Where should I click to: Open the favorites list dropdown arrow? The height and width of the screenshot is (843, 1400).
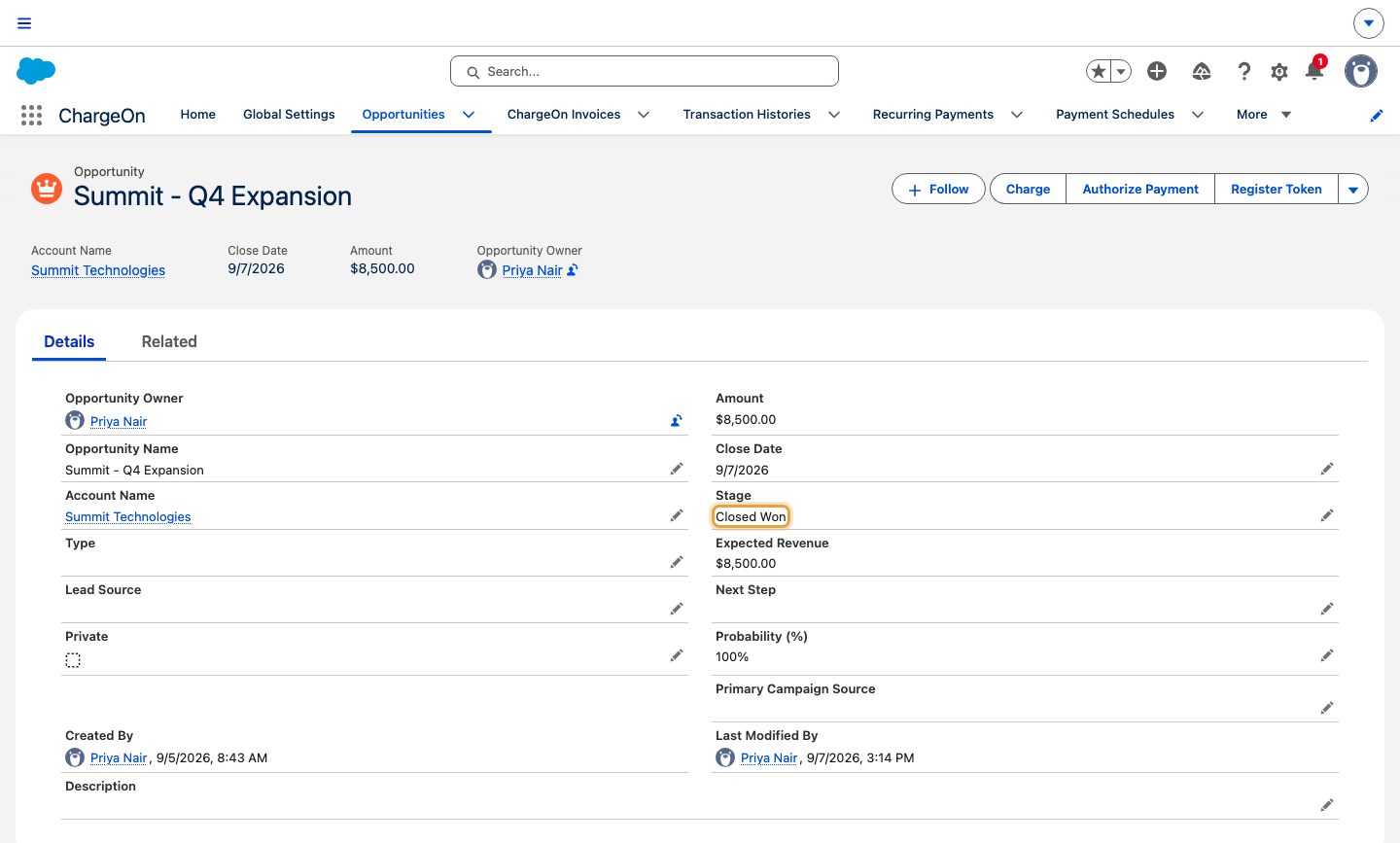(1121, 71)
